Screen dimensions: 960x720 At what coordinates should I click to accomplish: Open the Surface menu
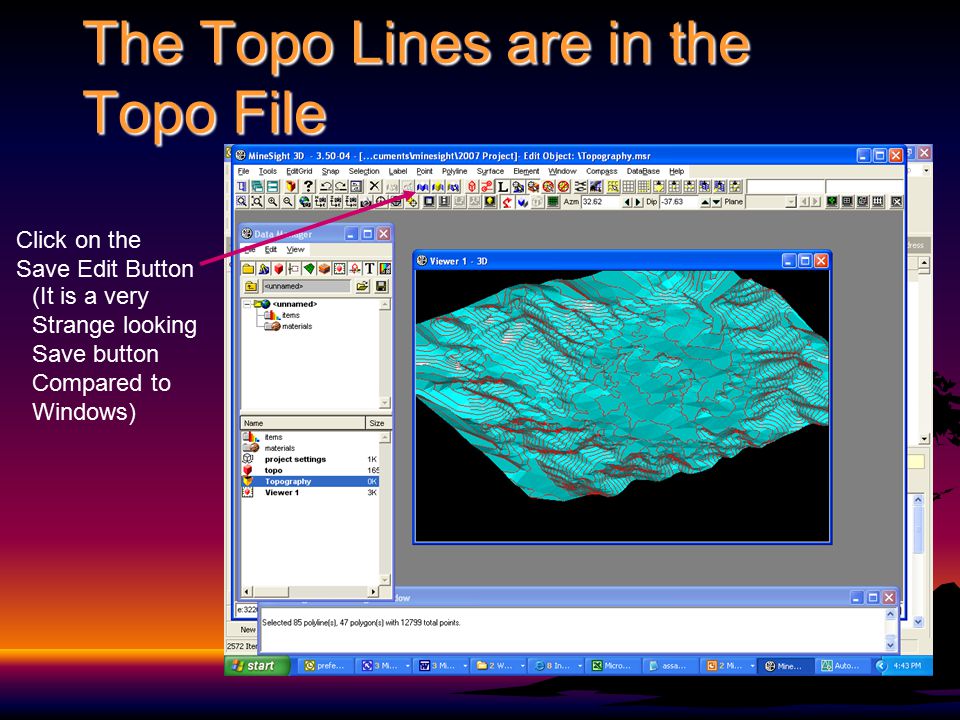click(490, 171)
